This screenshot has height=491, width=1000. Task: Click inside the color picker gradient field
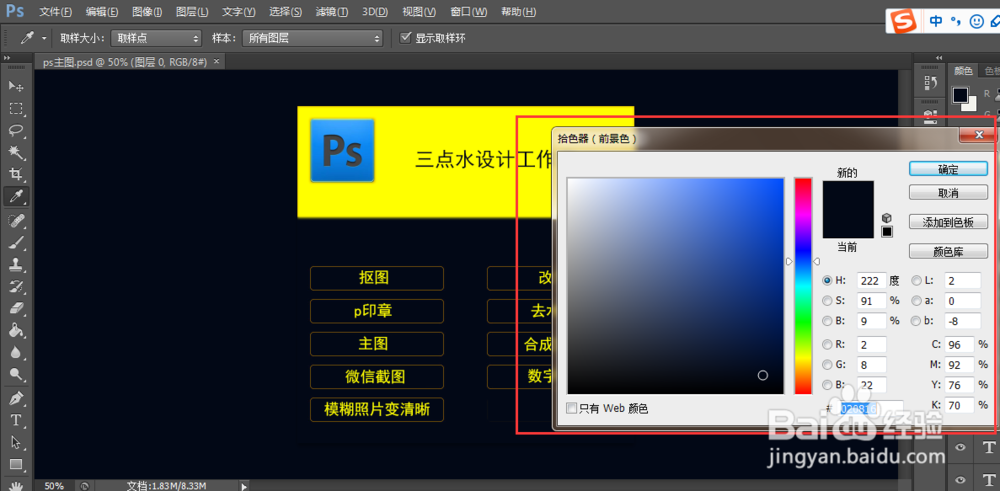pos(675,286)
